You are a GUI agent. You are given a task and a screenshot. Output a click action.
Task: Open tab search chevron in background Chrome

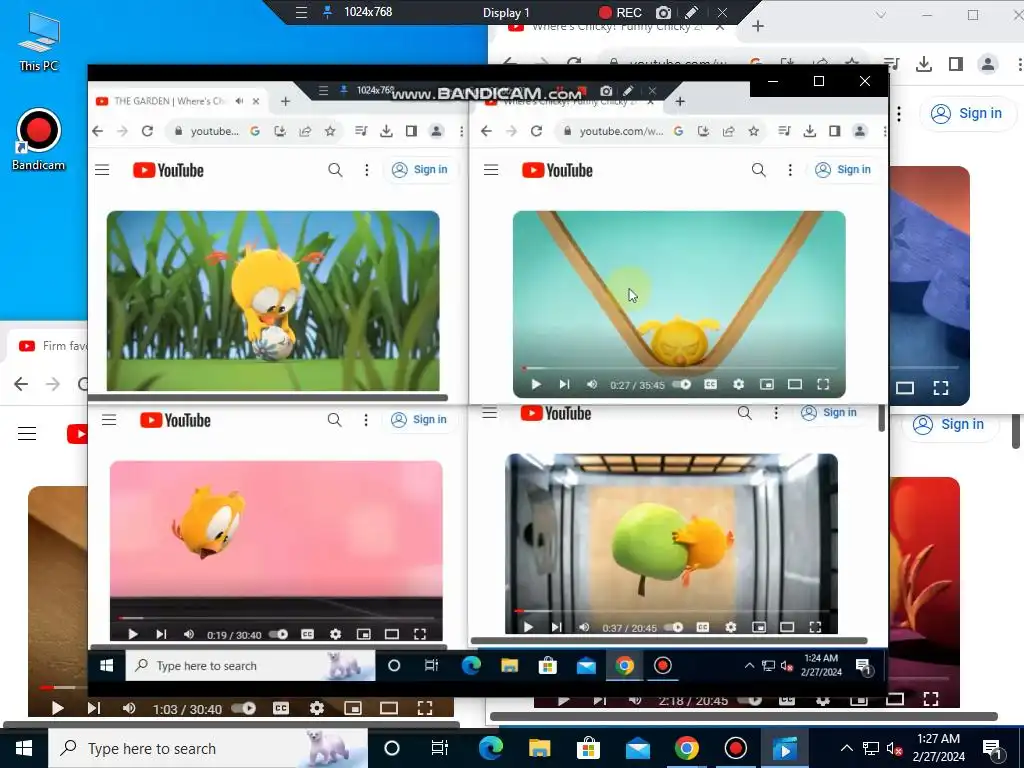coord(880,15)
